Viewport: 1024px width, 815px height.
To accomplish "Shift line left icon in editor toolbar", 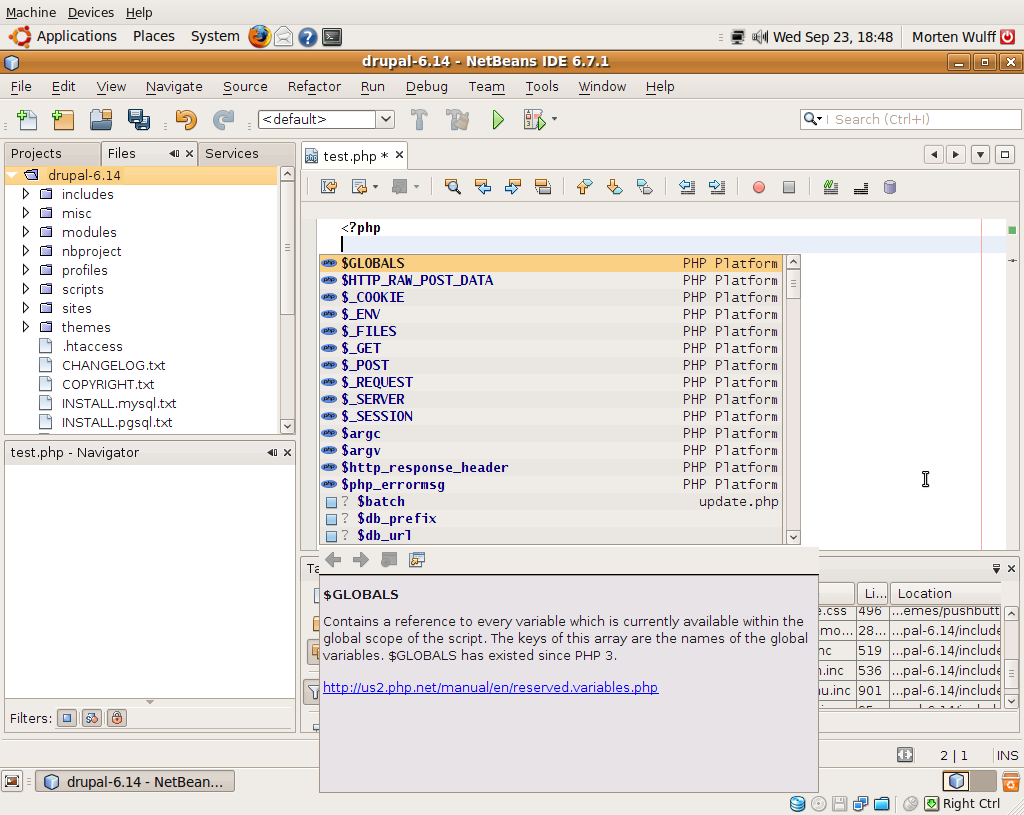I will 686,187.
